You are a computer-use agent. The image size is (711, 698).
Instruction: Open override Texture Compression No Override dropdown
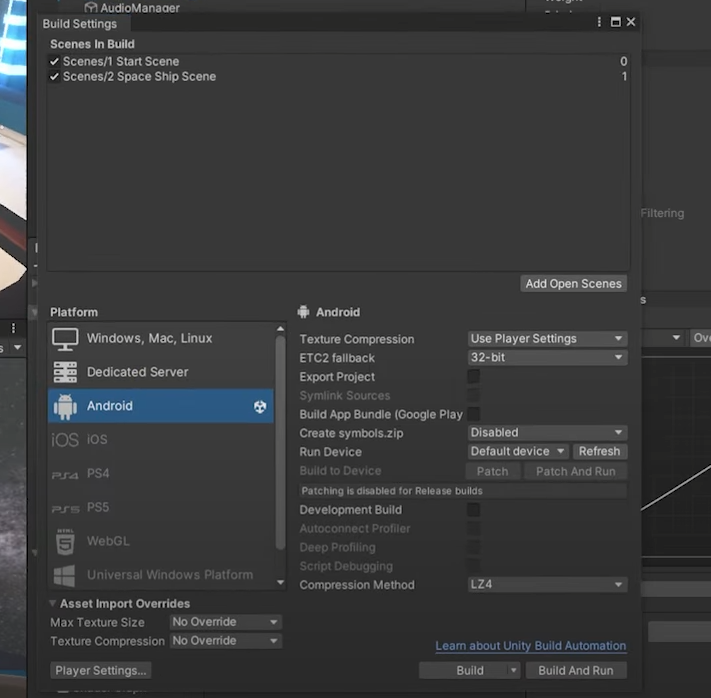(x=226, y=641)
